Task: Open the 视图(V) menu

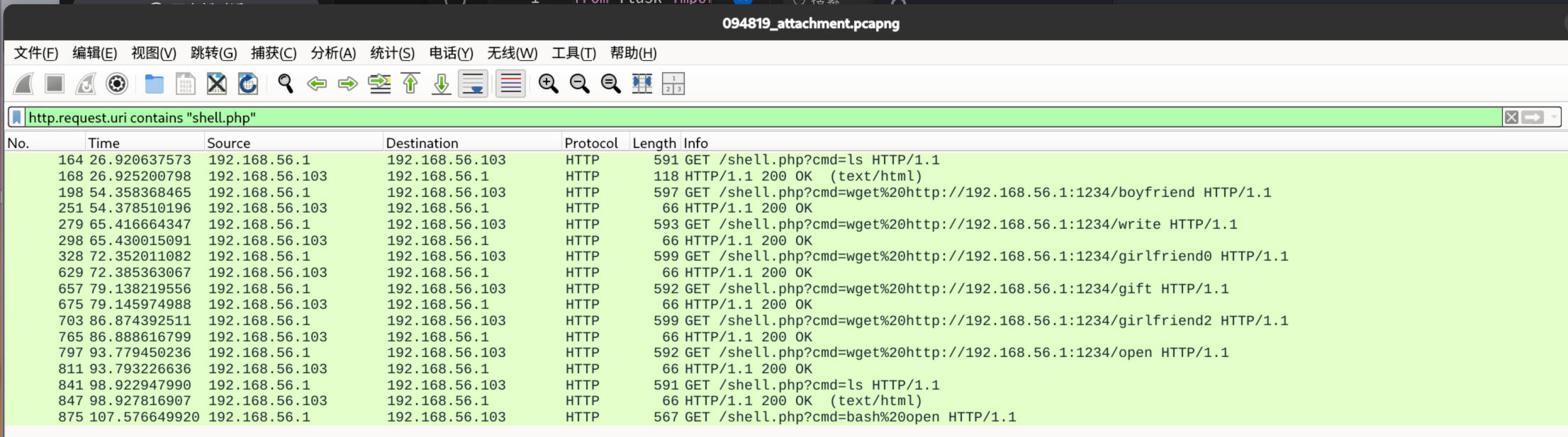Action: point(154,53)
